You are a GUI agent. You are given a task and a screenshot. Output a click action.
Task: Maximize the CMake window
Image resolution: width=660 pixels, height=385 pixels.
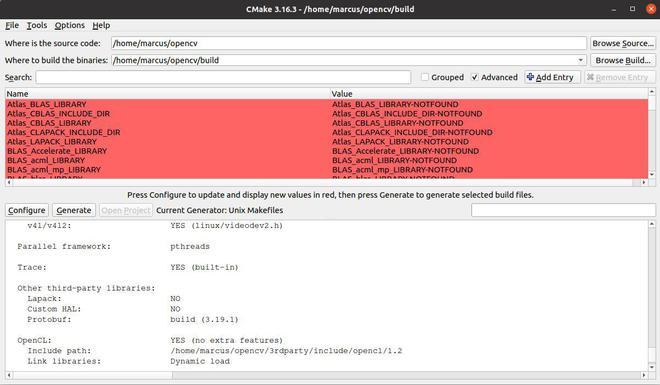point(632,9)
